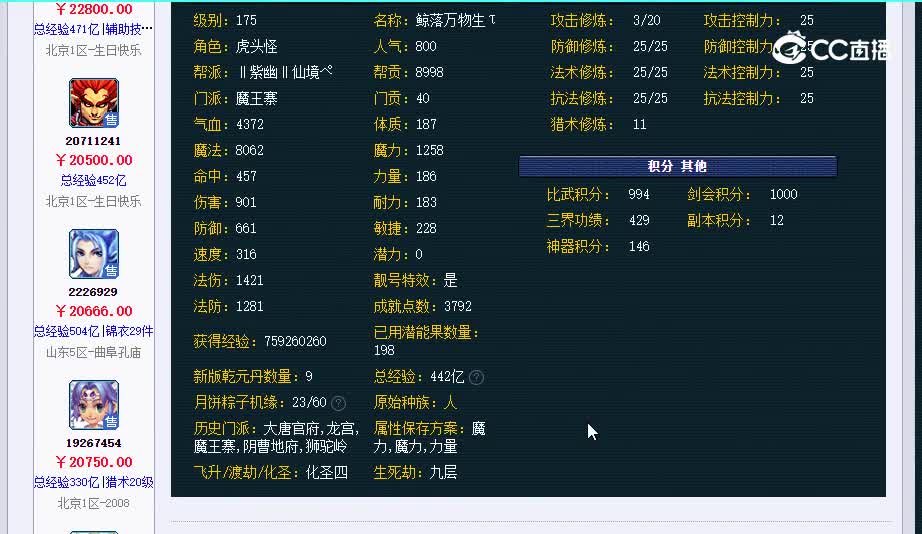Click the help icon next to 总经验 442亿
The width and height of the screenshot is (922, 534).
[x=477, y=378]
